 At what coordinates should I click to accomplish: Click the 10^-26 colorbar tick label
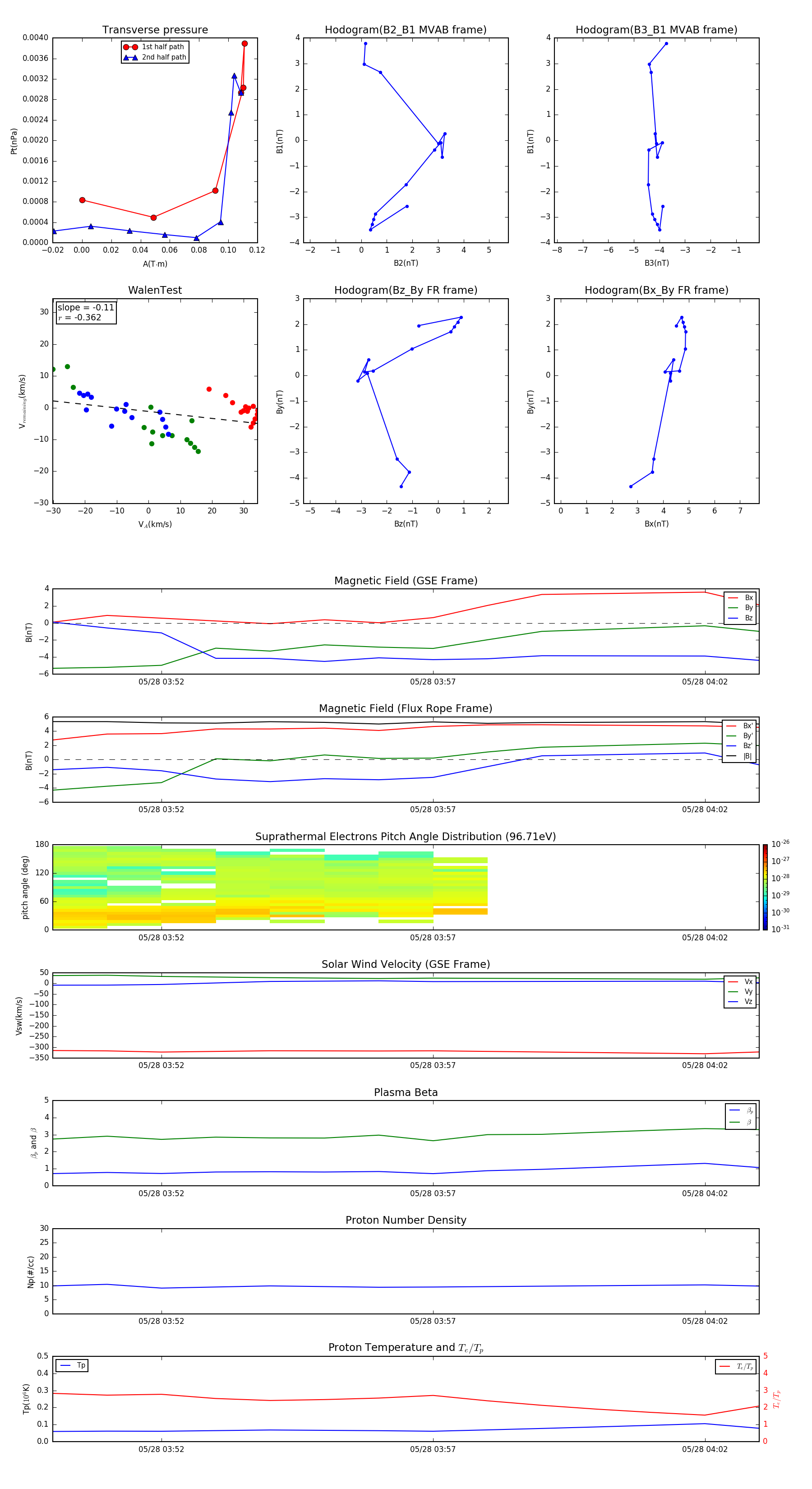(780, 844)
